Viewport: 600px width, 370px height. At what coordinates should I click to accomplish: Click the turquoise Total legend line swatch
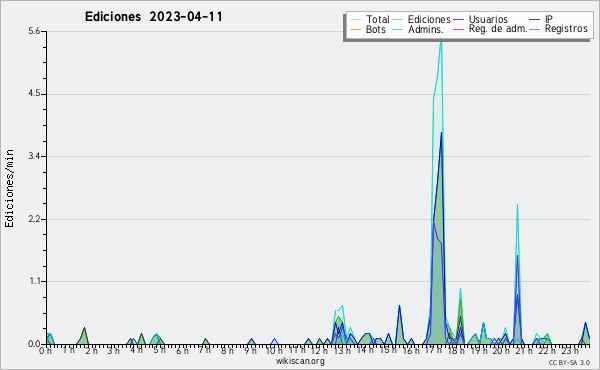pos(355,20)
